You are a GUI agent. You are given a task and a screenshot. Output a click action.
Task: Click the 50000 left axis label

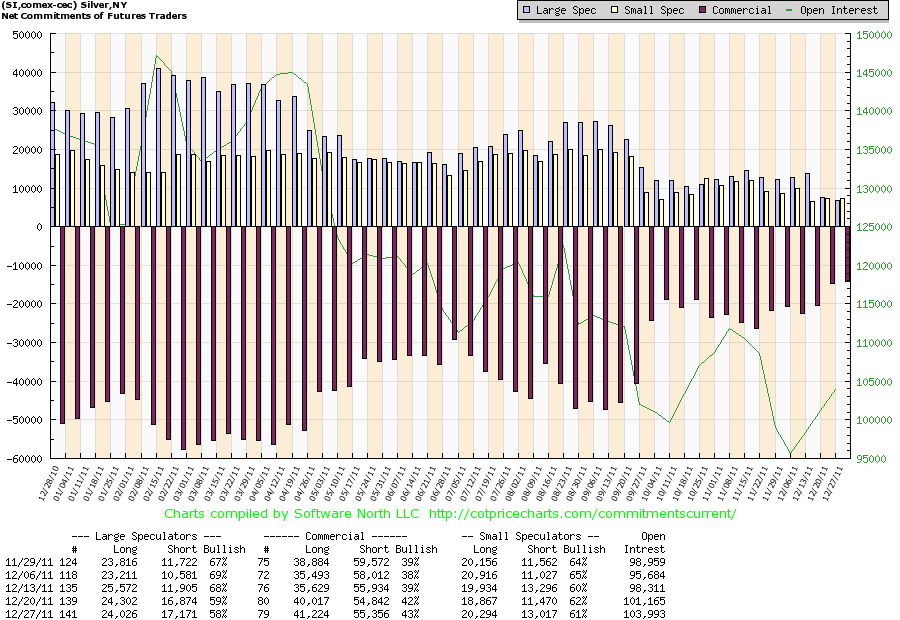pyautogui.click(x=28, y=34)
